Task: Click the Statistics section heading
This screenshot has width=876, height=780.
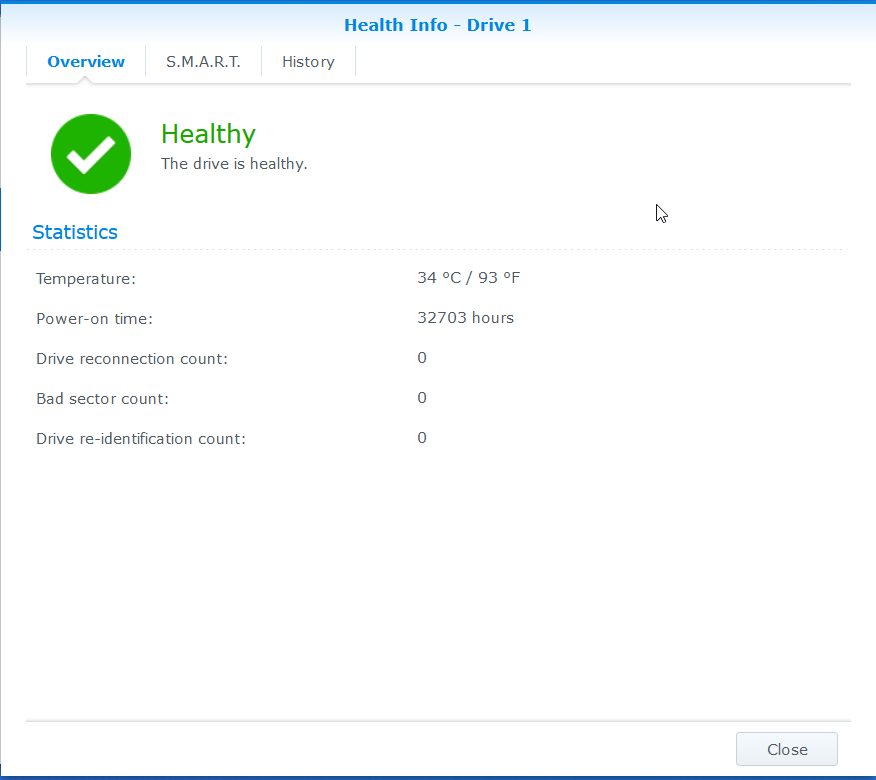Action: point(75,232)
